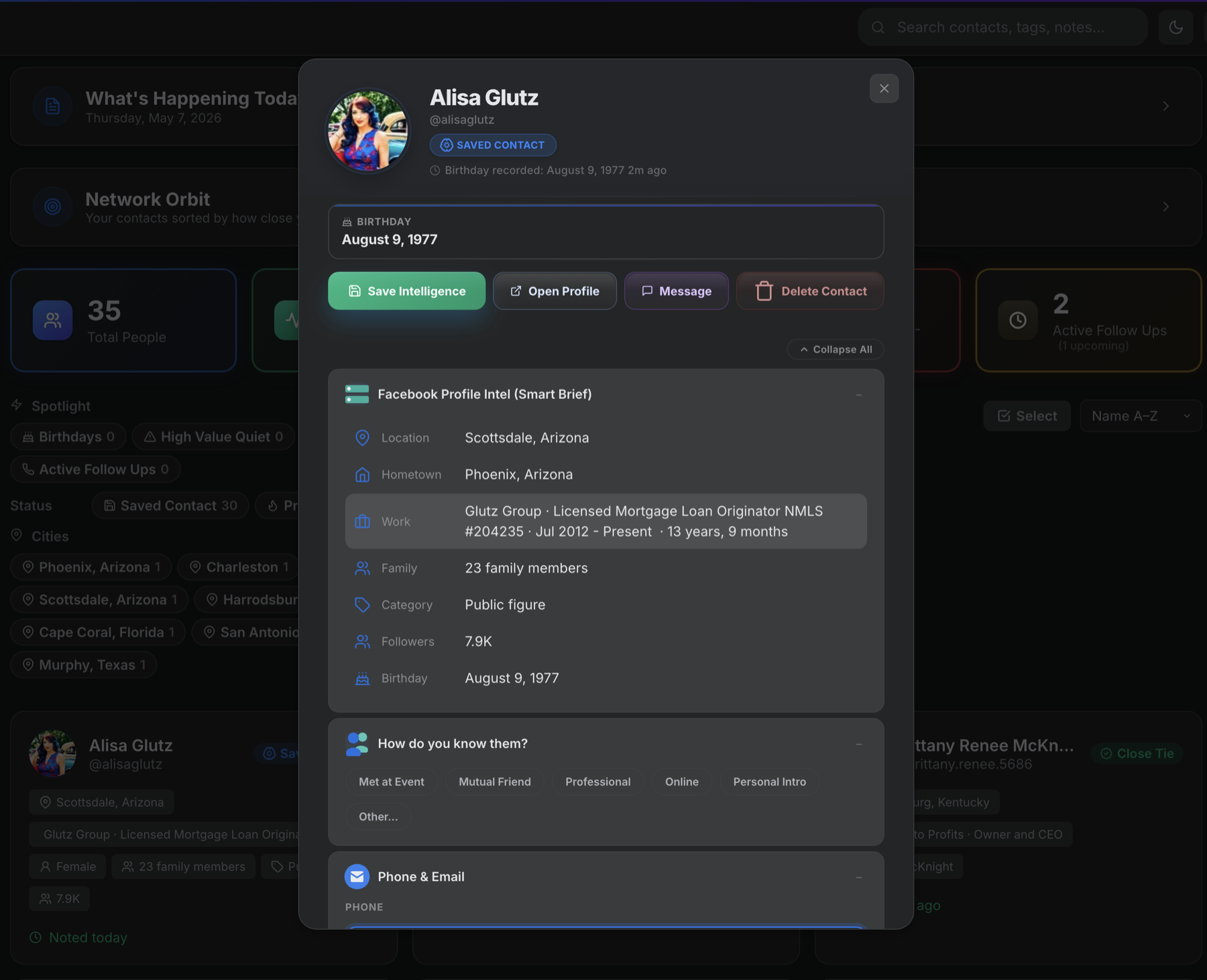The height and width of the screenshot is (980, 1207).
Task: Filter by Cape Coral, Florida chip
Action: click(98, 632)
